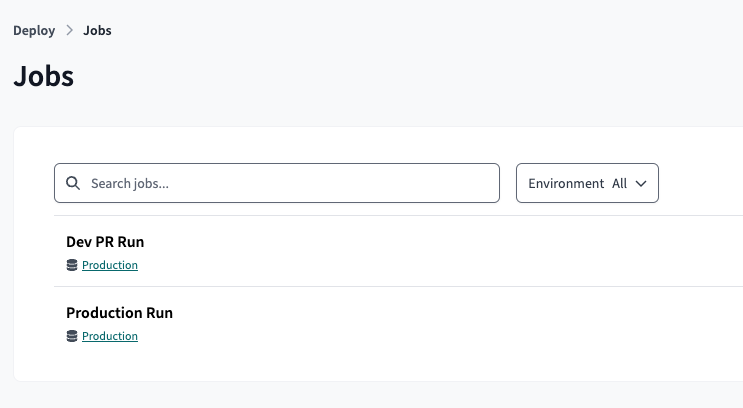Viewport: 743px width, 408px height.
Task: Open the Dev PR Run job
Action: [105, 242]
